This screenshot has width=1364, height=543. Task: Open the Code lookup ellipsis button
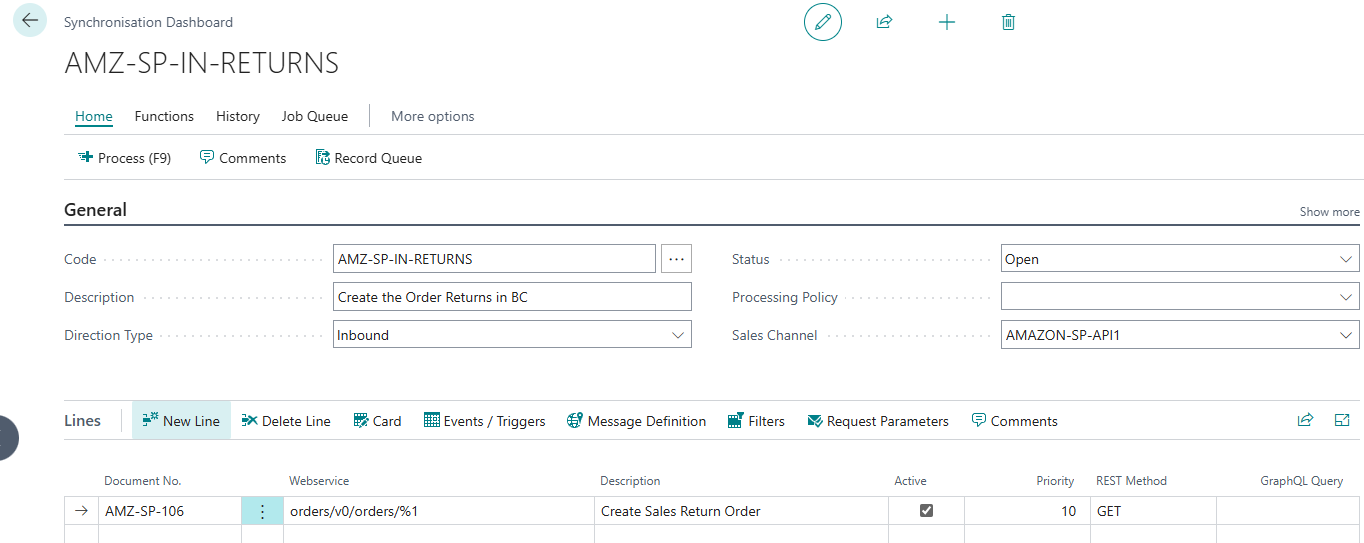[676, 259]
